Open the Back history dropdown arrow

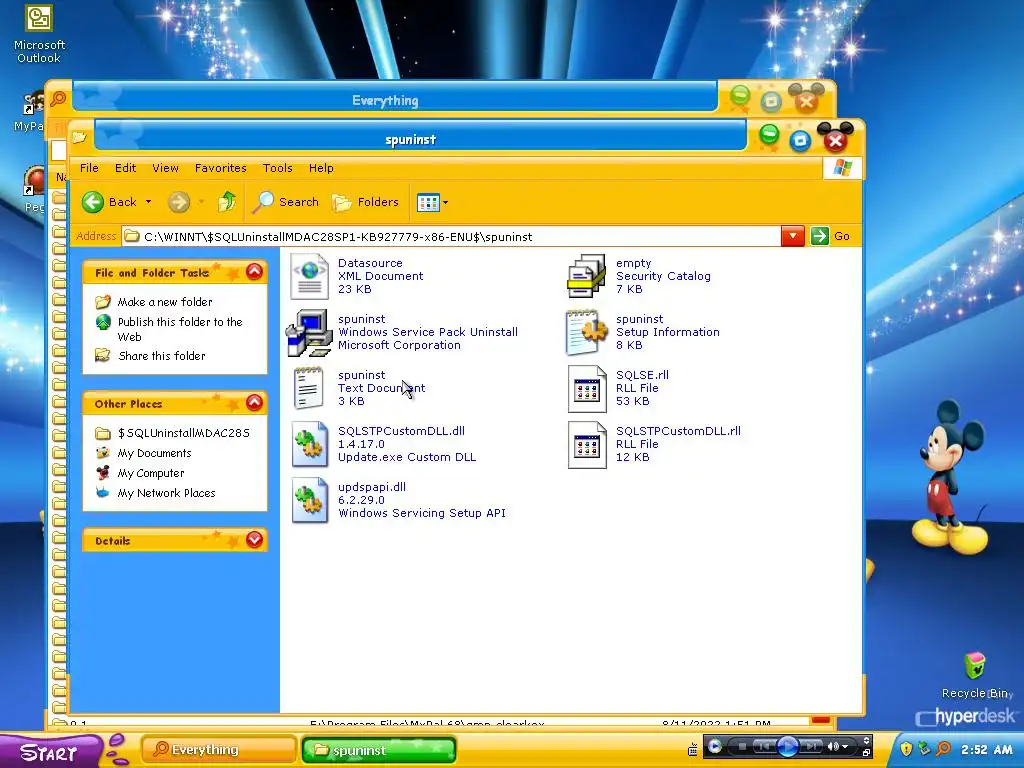coord(148,202)
